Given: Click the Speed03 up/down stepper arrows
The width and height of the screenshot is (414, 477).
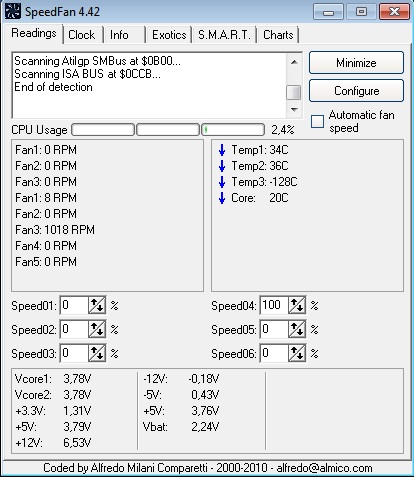Looking at the screenshot, I should point(97,353).
